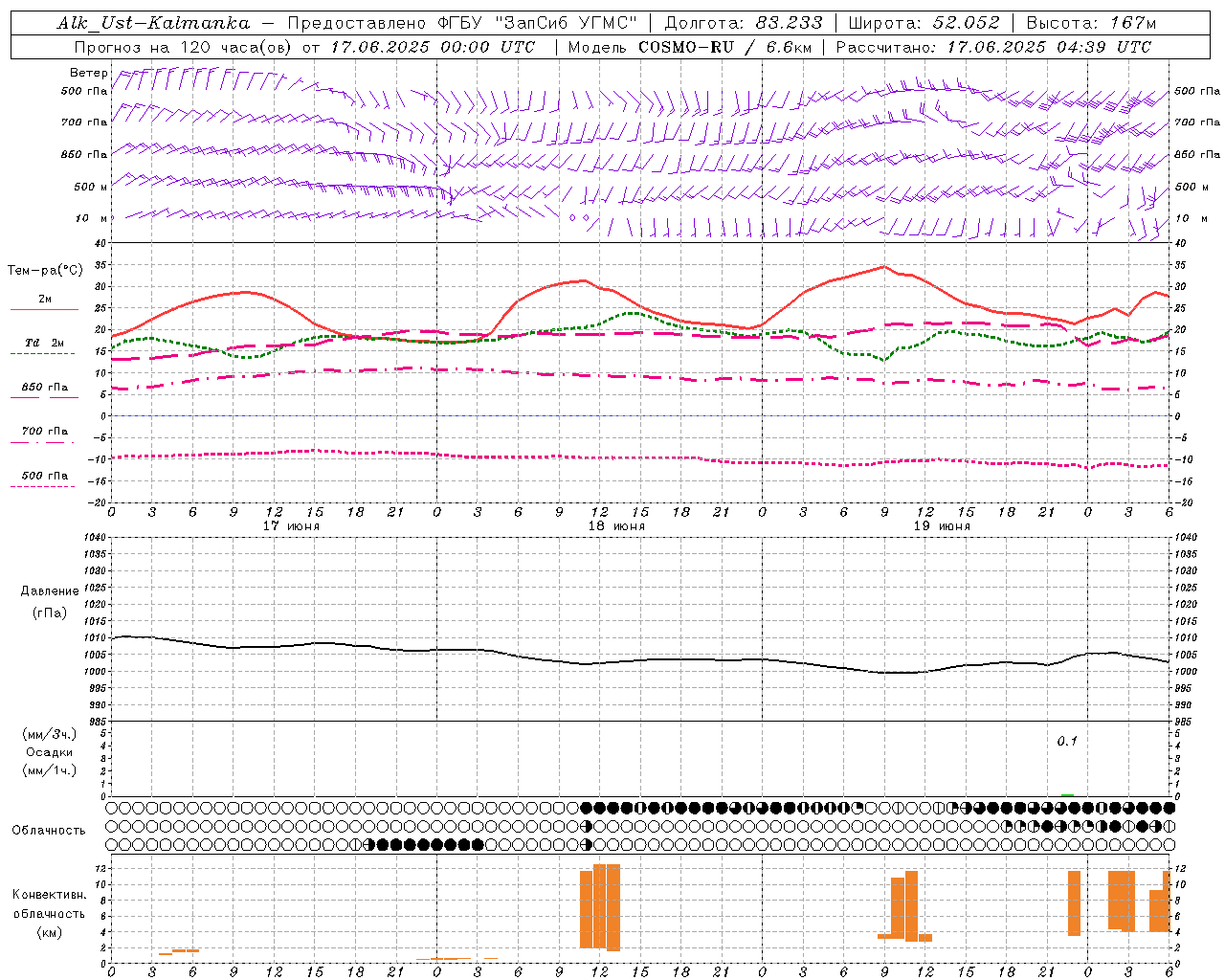The width and height of the screenshot is (1225, 980).
Task: Click the (мм/1ч.) precipitation unit label
Action: (49, 770)
